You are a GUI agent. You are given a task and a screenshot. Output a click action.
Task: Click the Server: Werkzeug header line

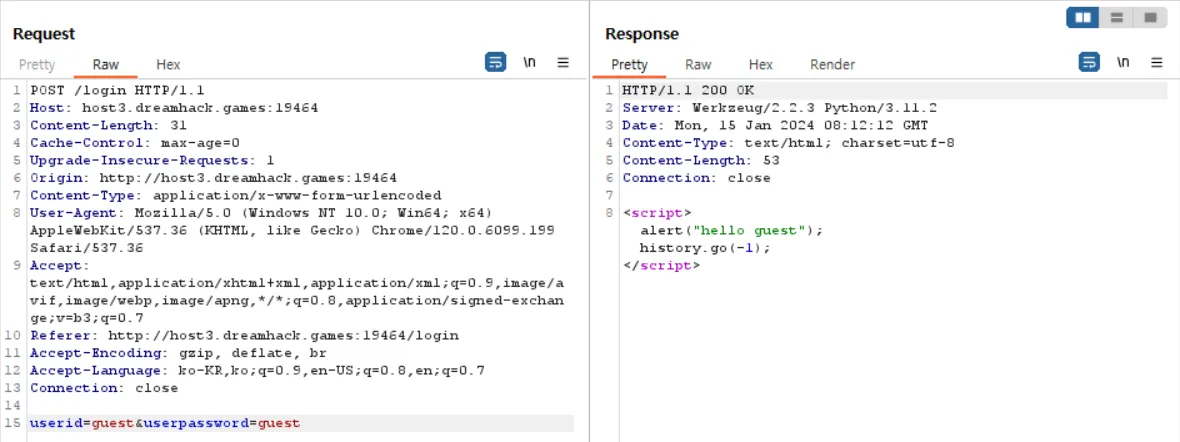[x=780, y=108]
